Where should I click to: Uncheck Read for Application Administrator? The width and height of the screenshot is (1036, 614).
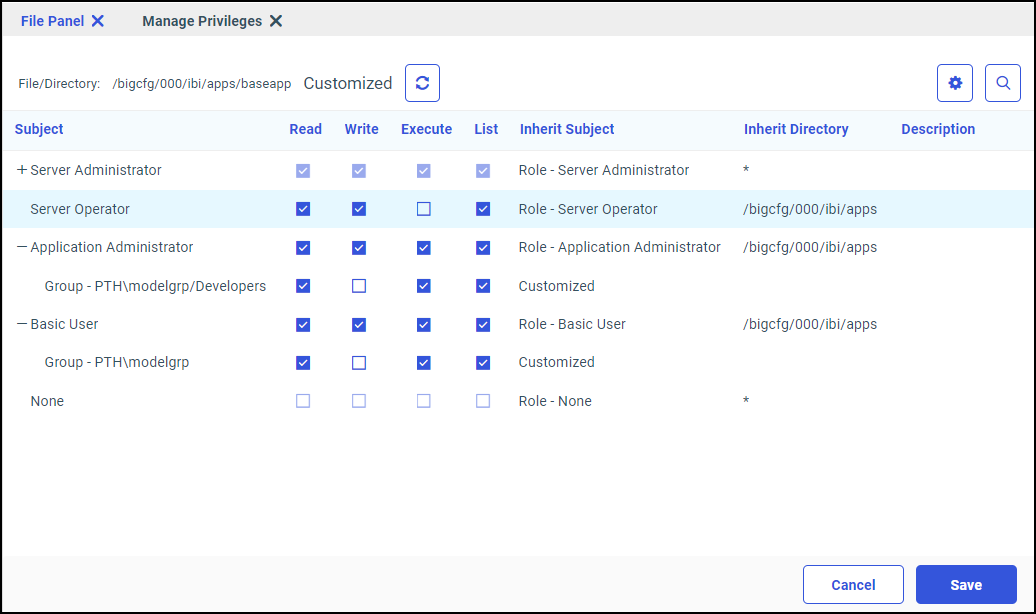coord(303,247)
